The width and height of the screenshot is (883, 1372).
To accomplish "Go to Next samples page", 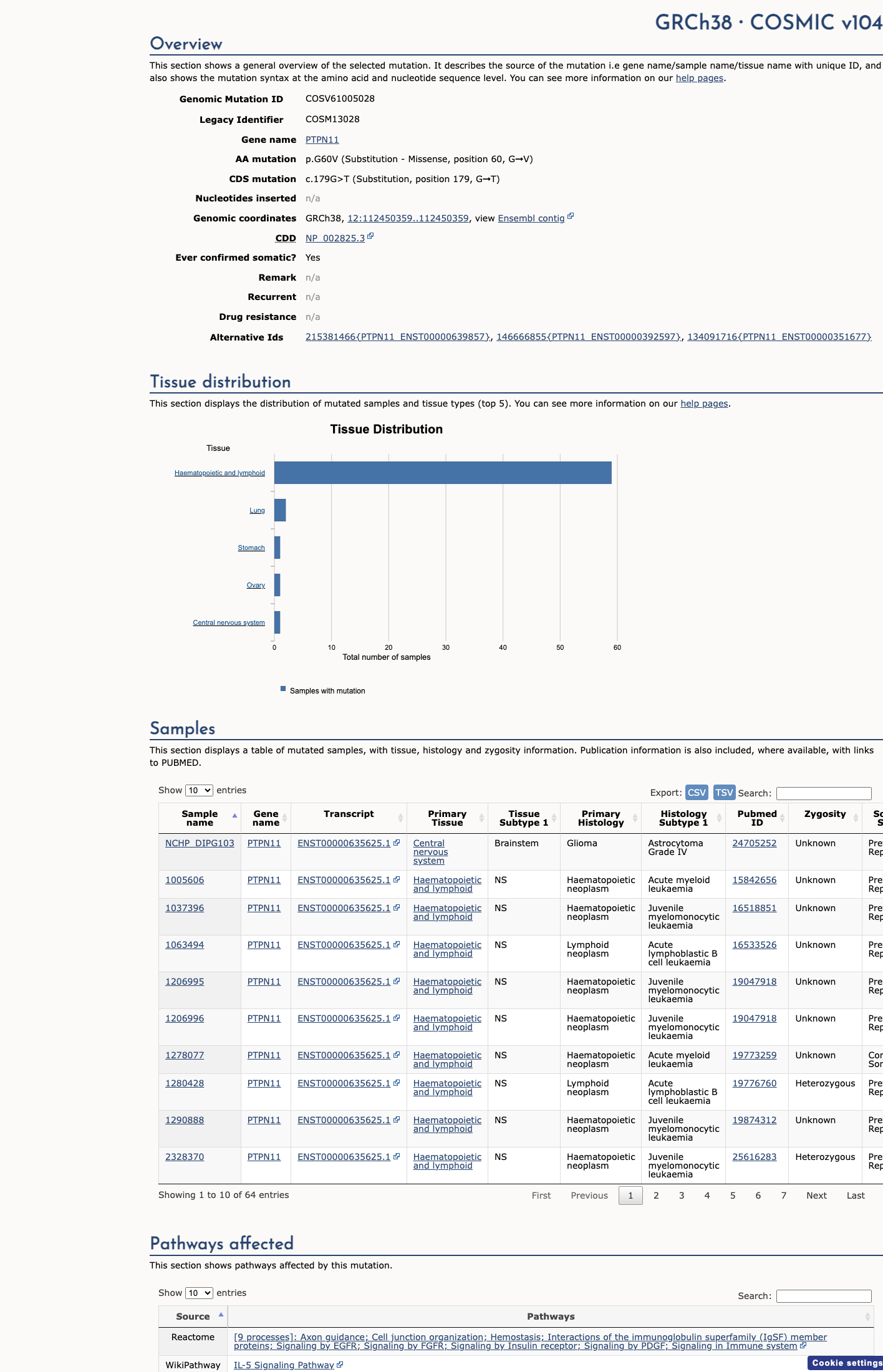I will coord(816,1196).
